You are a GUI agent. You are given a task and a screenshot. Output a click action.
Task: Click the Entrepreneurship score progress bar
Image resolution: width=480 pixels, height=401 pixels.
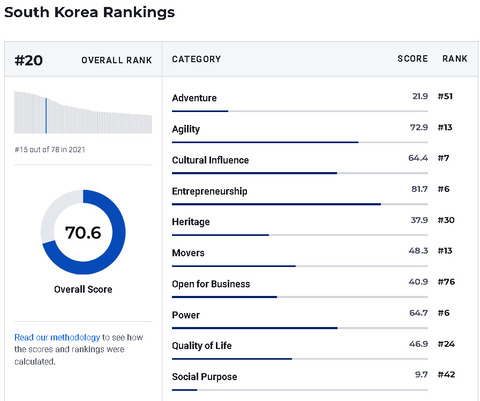click(x=300, y=204)
